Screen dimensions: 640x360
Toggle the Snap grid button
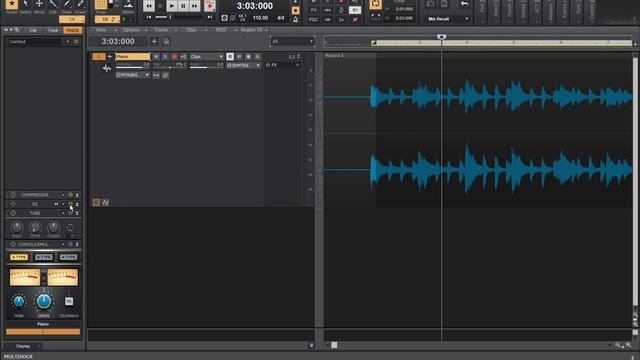[x=100, y=5]
